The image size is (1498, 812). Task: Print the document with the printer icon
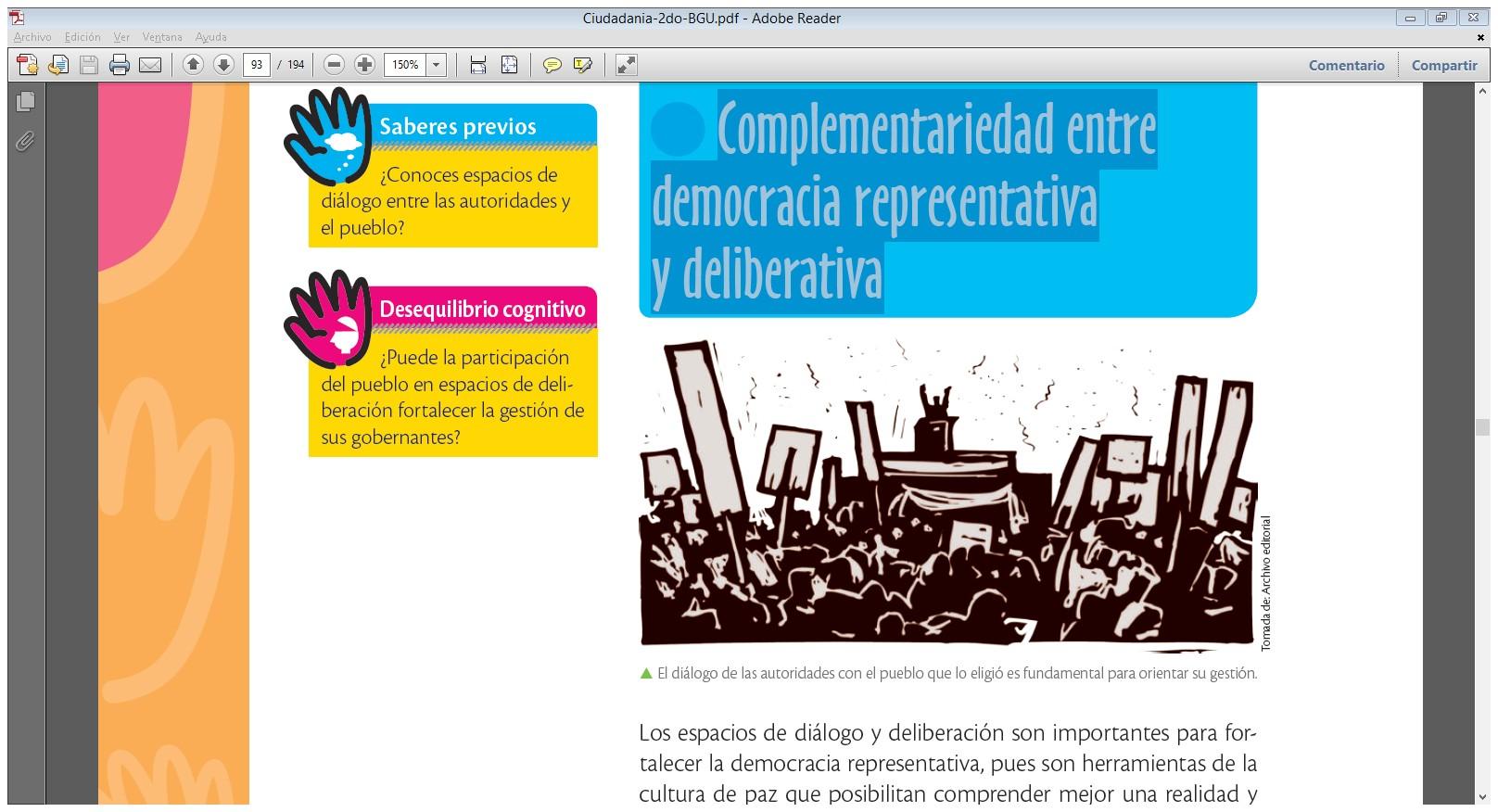120,65
